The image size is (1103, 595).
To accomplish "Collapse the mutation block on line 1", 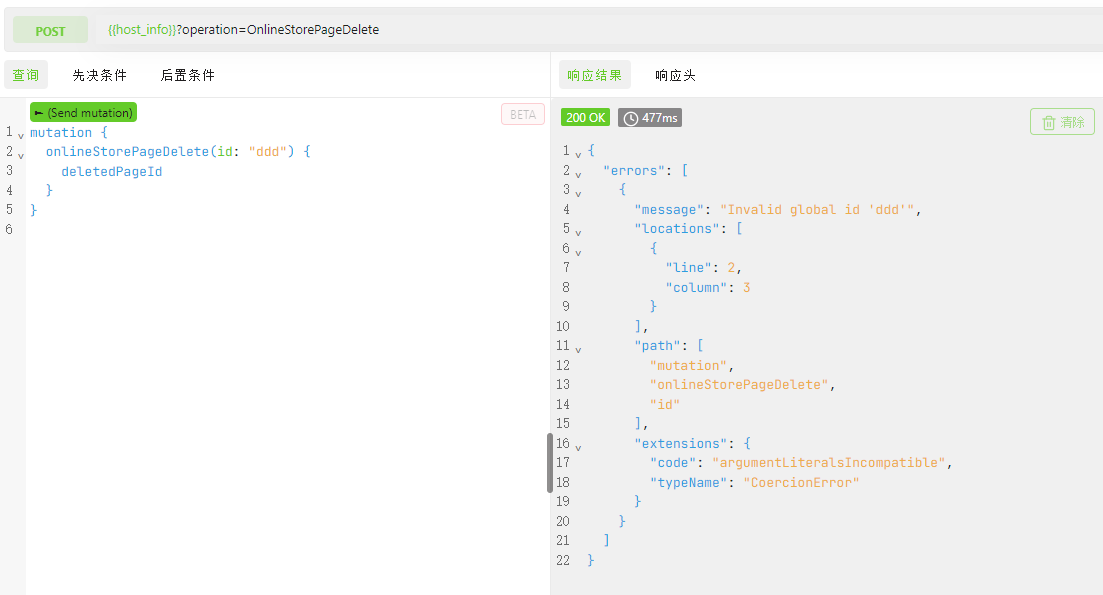I will (x=21, y=134).
